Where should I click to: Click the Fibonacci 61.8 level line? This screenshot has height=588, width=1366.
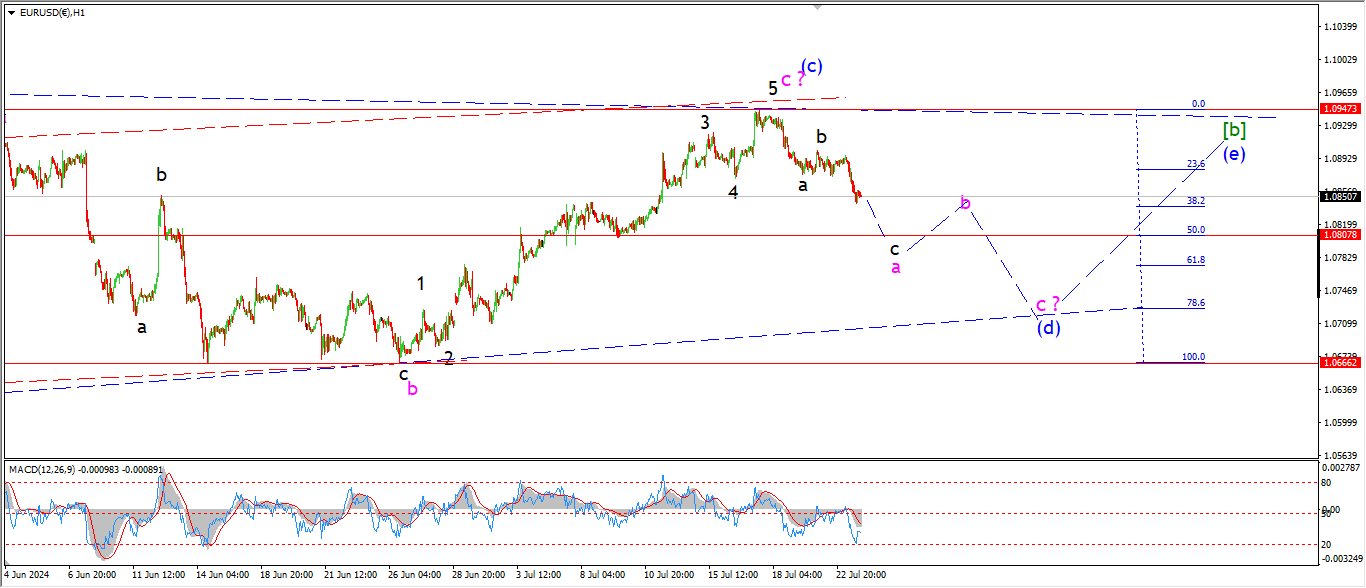coord(1170,265)
